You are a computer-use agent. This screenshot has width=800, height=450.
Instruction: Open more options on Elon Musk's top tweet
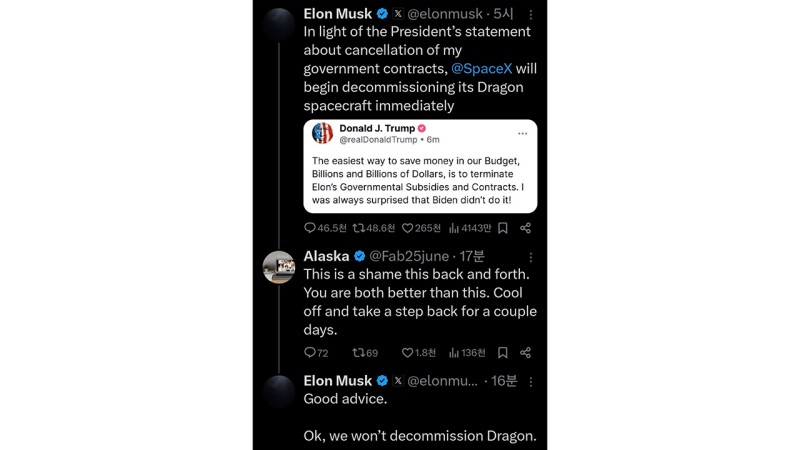click(531, 15)
